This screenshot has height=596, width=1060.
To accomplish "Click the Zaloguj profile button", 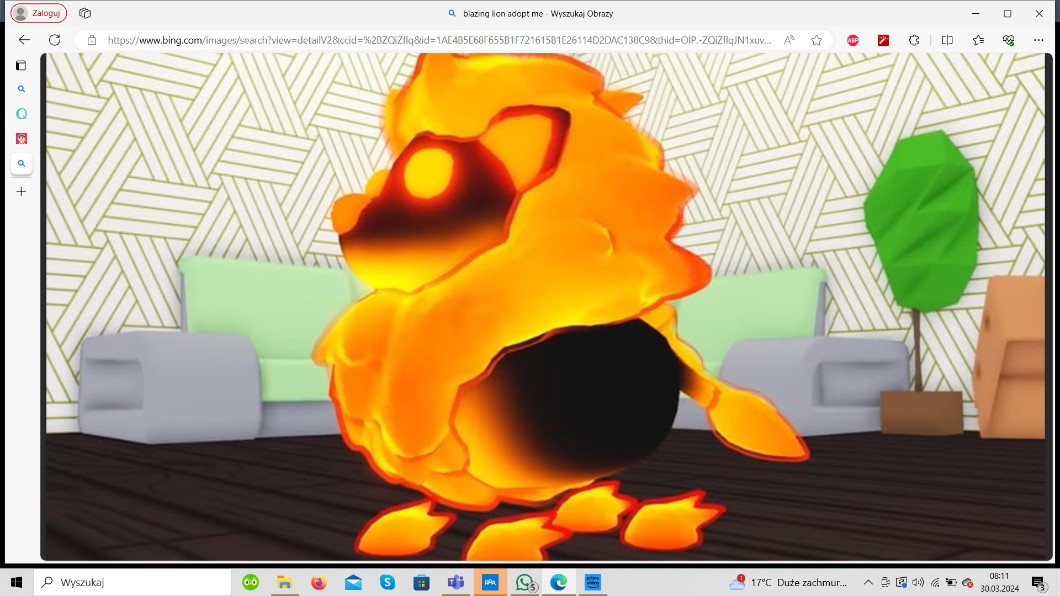I will coord(39,13).
